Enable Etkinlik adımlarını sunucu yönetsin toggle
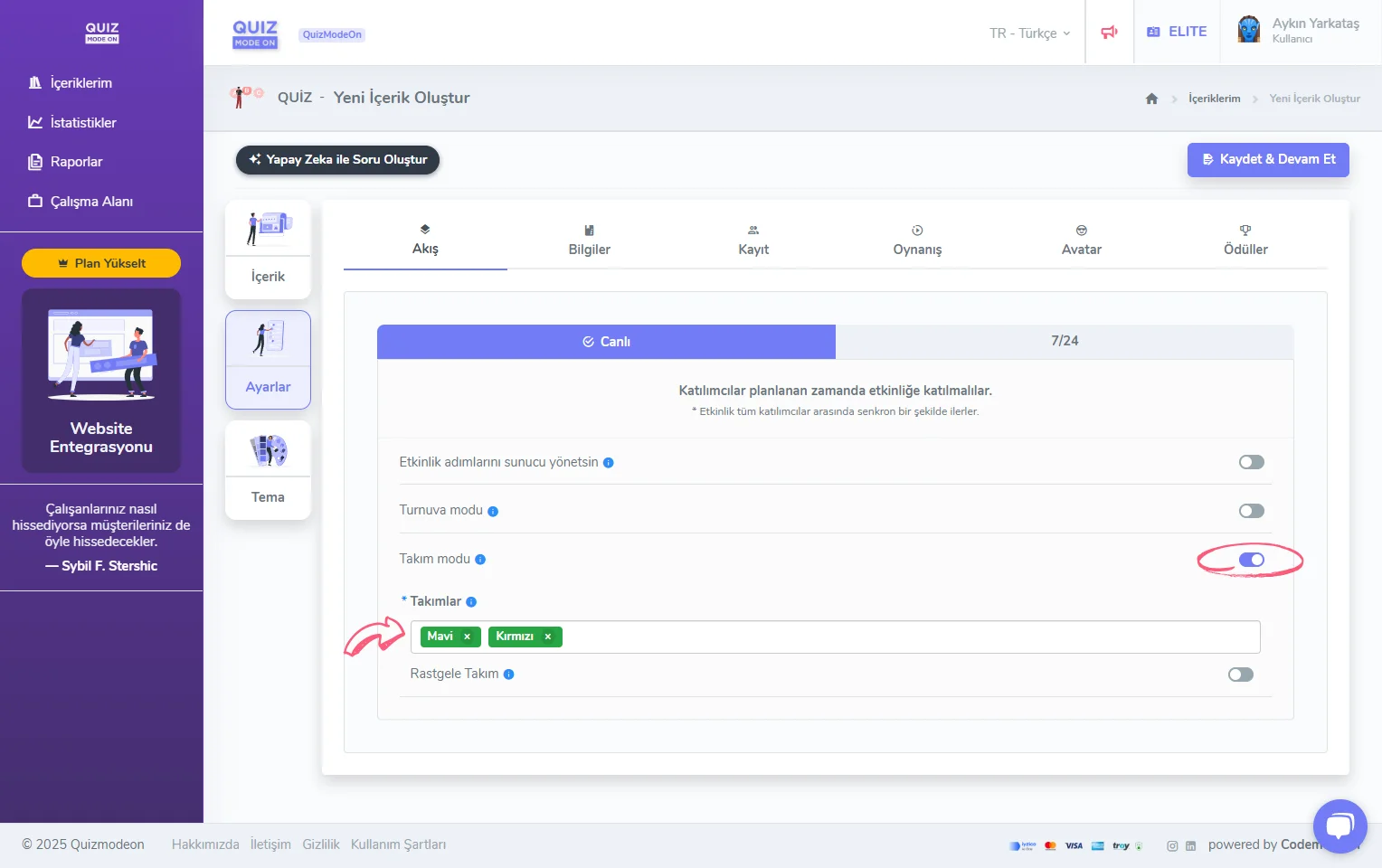This screenshot has height=868, width=1382. click(1251, 462)
